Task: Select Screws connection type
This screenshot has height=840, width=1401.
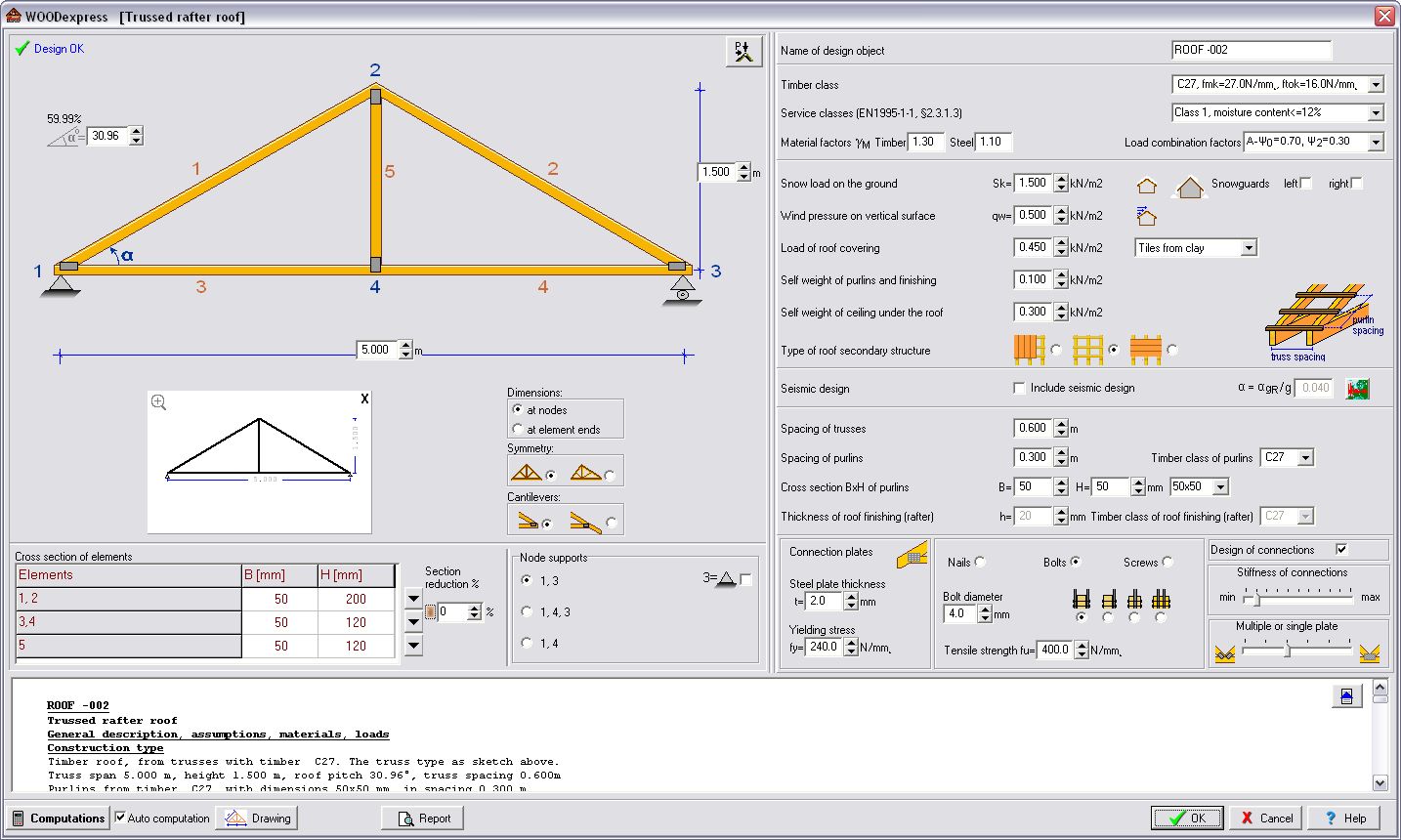Action: (1167, 562)
